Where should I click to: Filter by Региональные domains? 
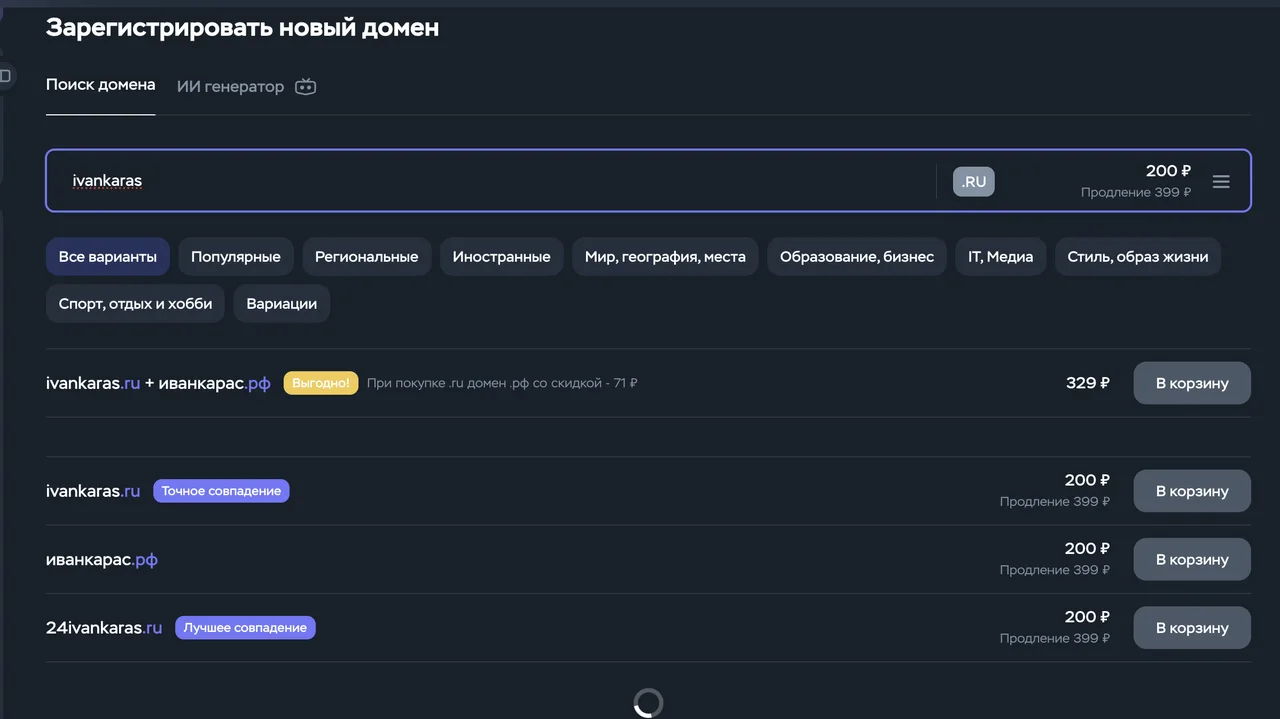click(x=367, y=257)
